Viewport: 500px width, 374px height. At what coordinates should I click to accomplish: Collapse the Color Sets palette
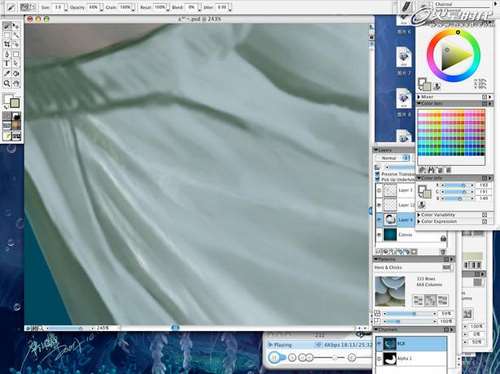[x=419, y=104]
